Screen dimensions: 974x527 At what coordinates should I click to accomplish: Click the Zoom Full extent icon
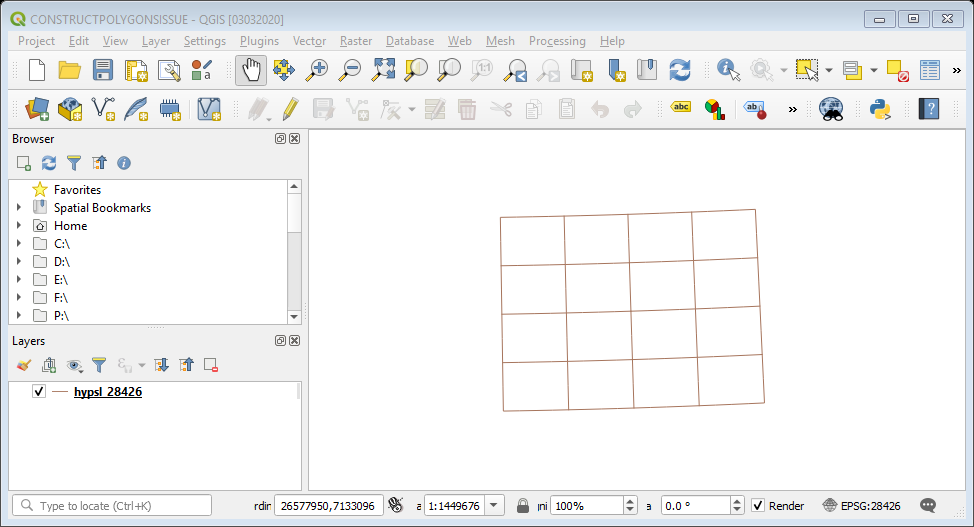pos(383,70)
